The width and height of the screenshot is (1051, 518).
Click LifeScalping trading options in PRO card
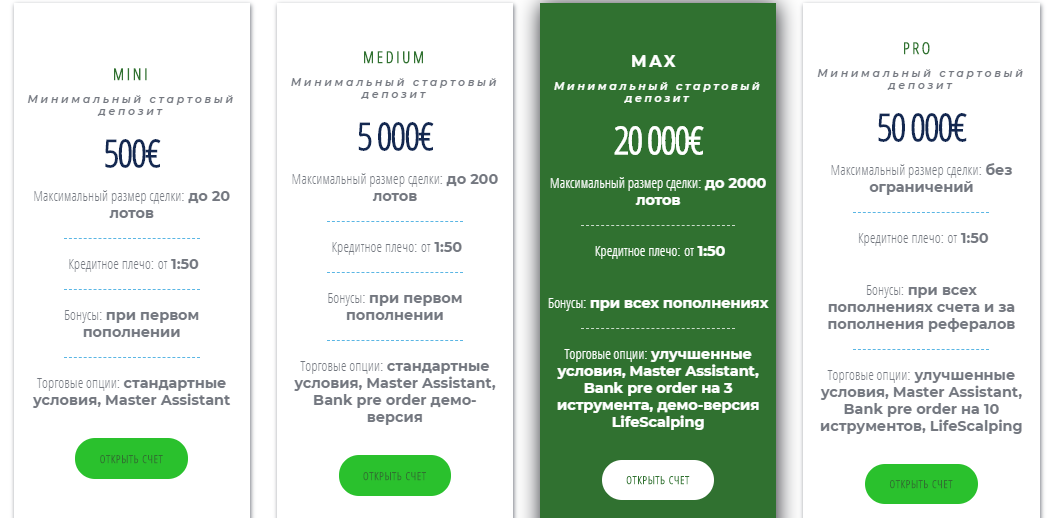[976, 426]
